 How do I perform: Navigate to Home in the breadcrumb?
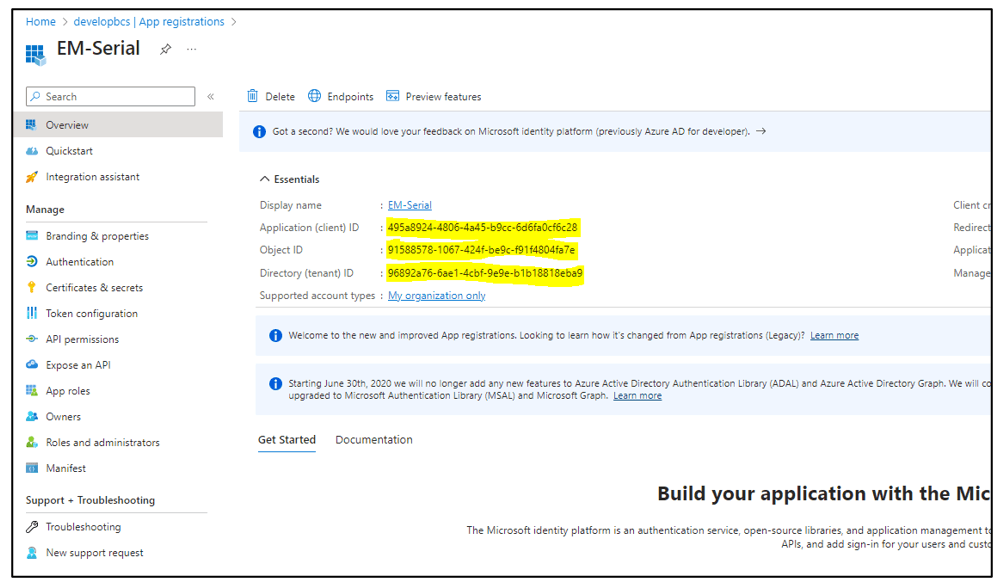(41, 21)
